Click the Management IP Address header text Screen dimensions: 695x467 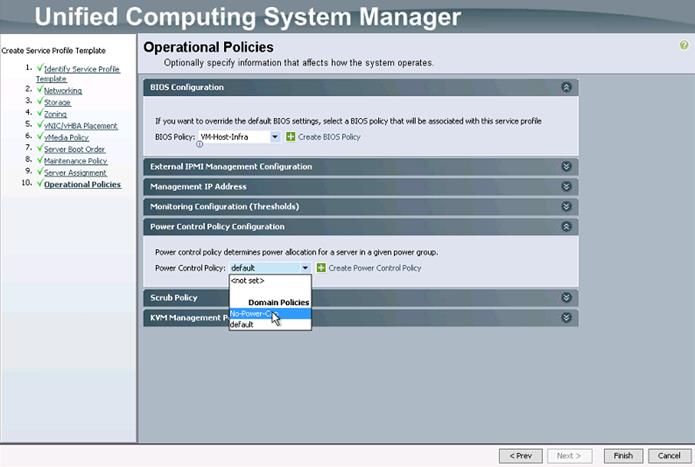(198, 187)
